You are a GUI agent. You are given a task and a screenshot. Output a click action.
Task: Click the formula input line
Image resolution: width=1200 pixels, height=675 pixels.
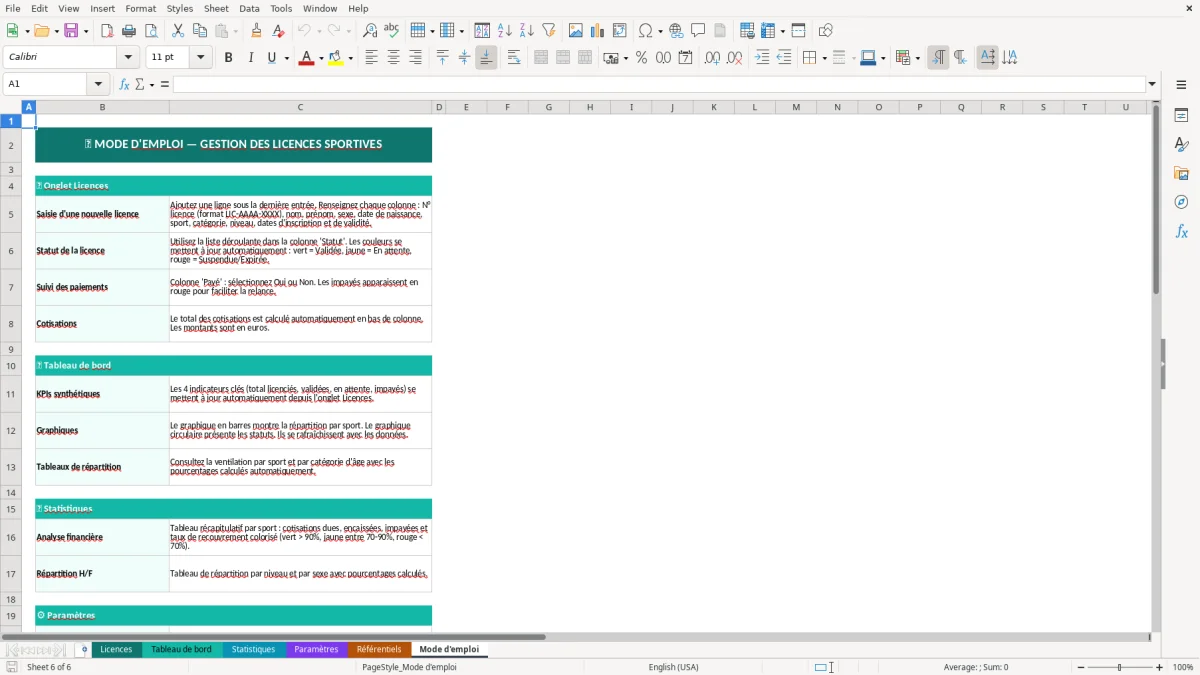659,84
